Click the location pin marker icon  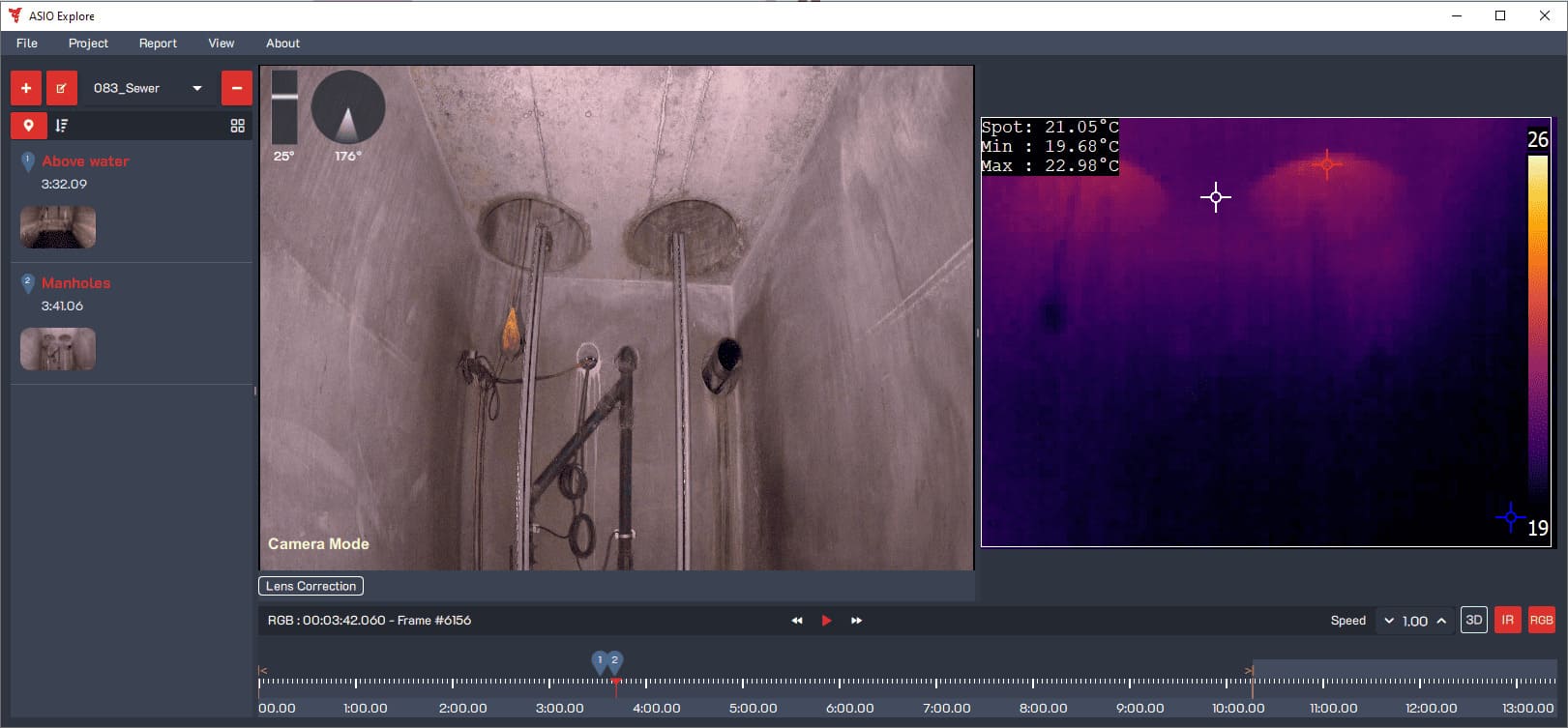pos(28,126)
